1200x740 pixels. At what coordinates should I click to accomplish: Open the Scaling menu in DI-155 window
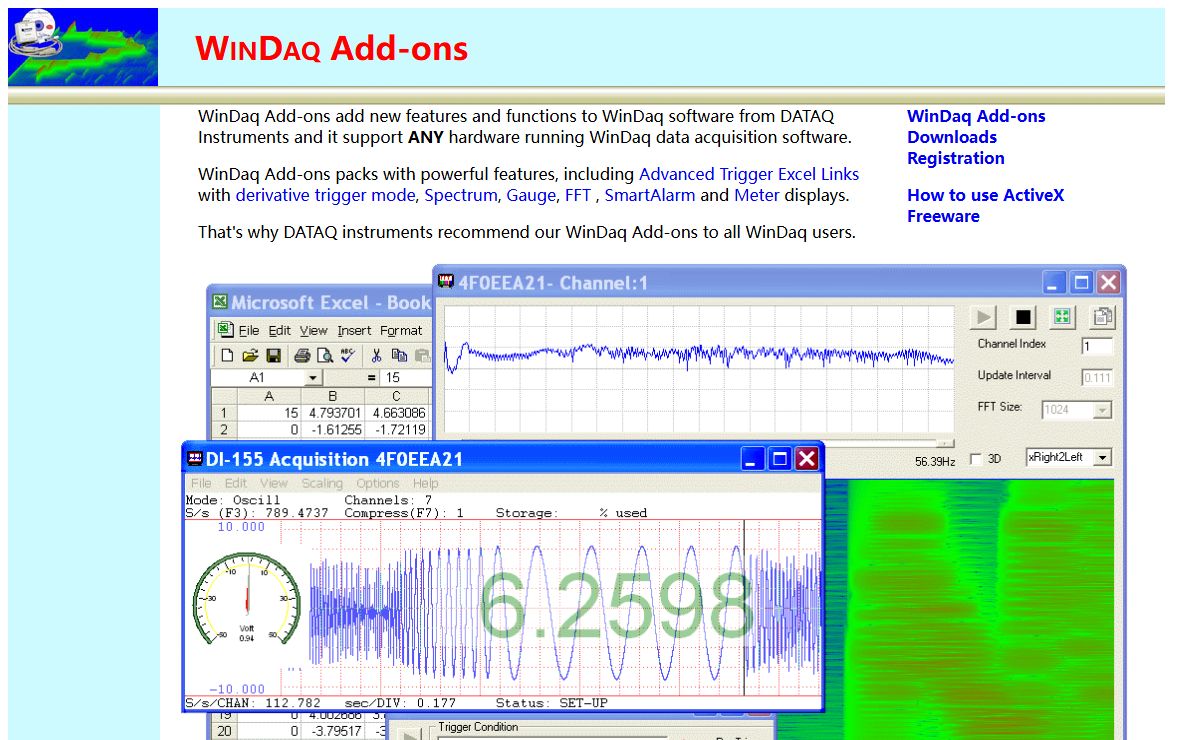pos(322,483)
